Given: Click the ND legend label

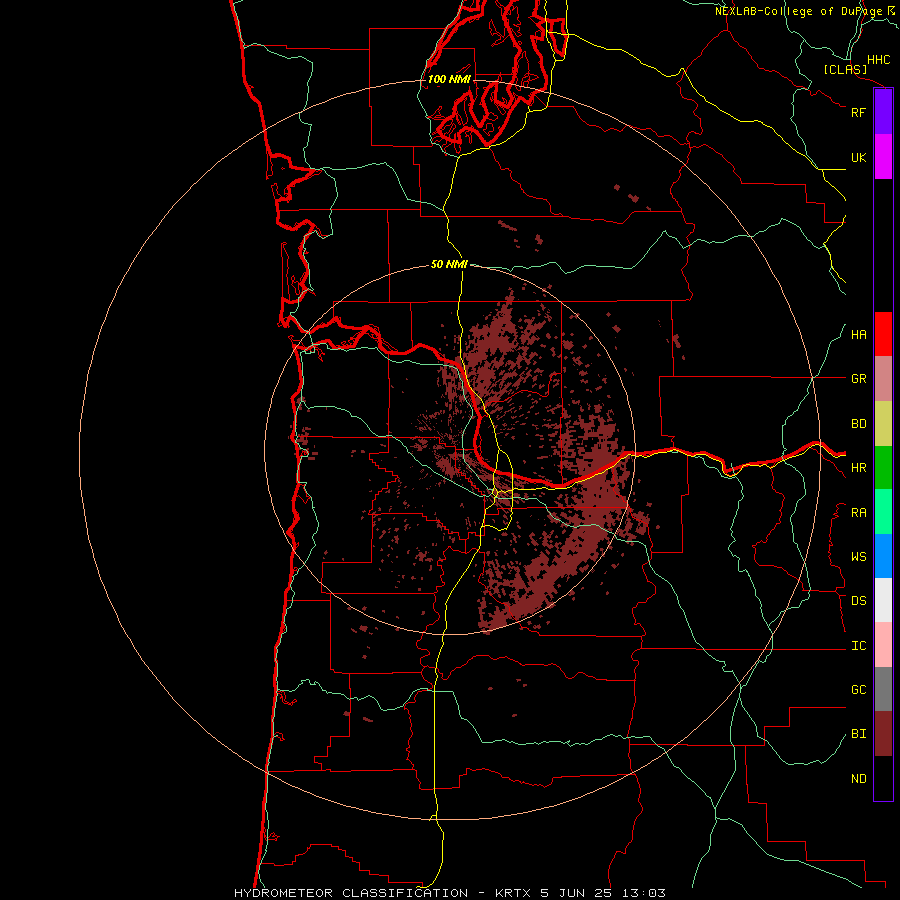Looking at the screenshot, I should (858, 779).
